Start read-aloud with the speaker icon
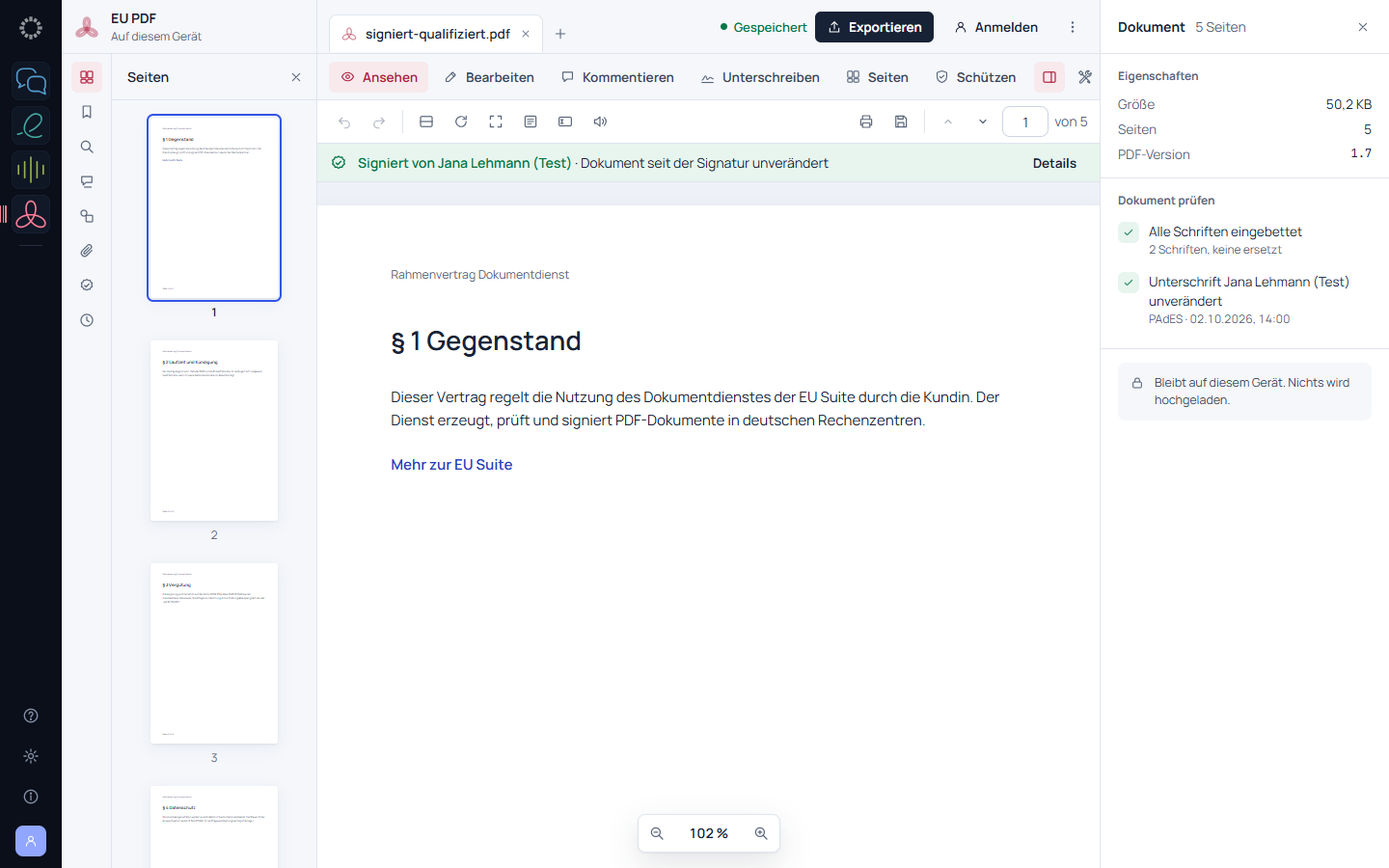 click(600, 122)
